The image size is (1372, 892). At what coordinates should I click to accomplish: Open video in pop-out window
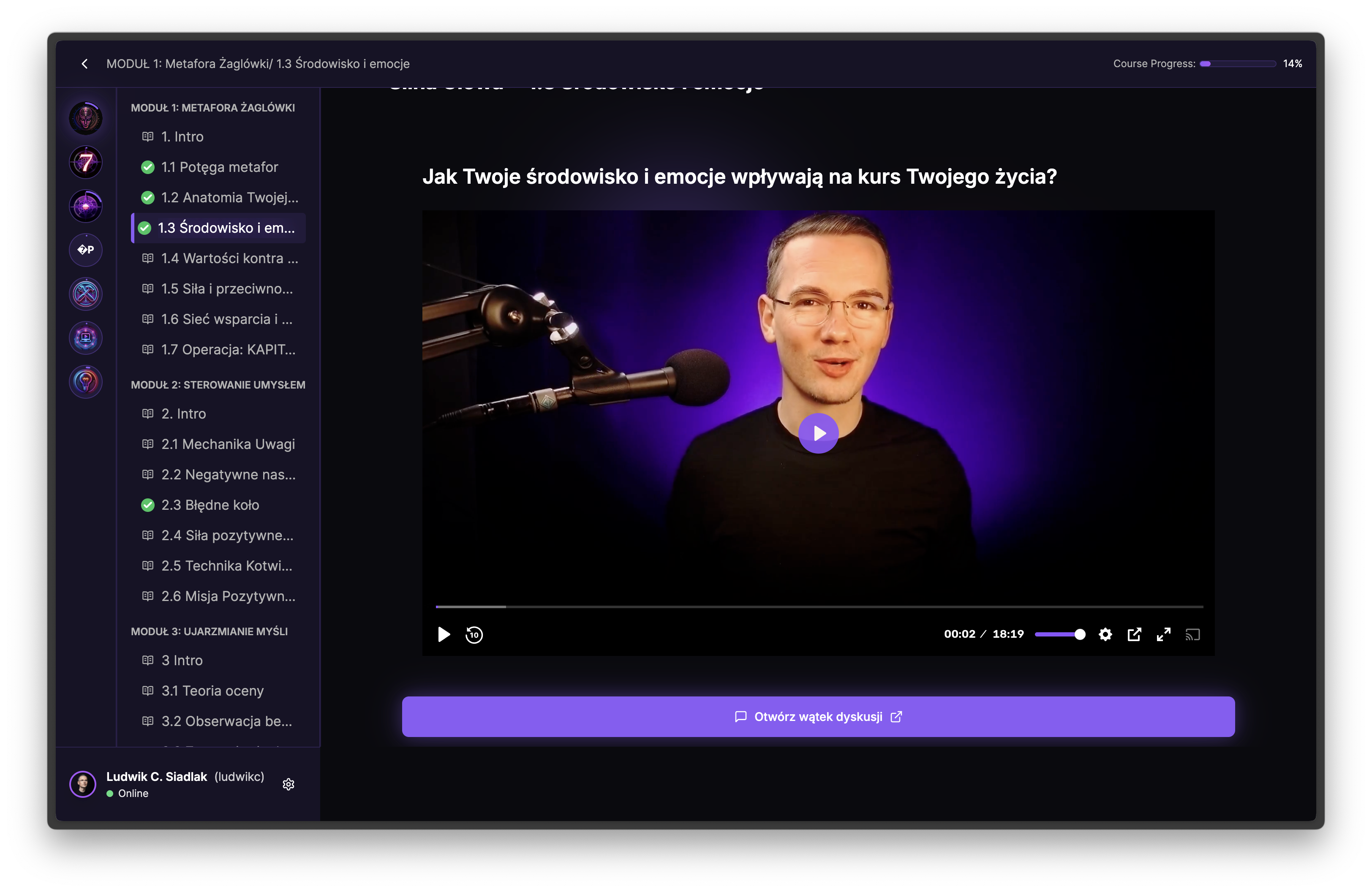tap(1134, 634)
